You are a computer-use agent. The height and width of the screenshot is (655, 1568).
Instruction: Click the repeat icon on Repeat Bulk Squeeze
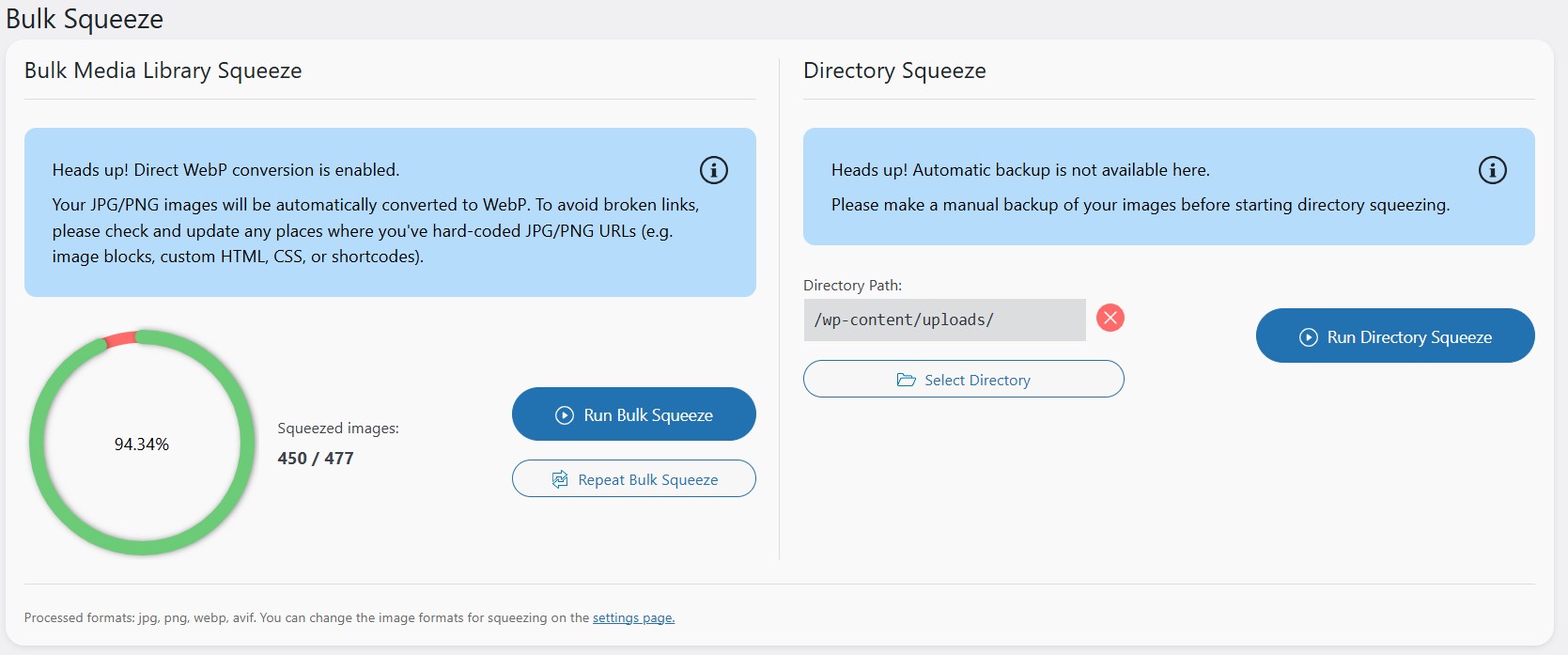coord(560,479)
